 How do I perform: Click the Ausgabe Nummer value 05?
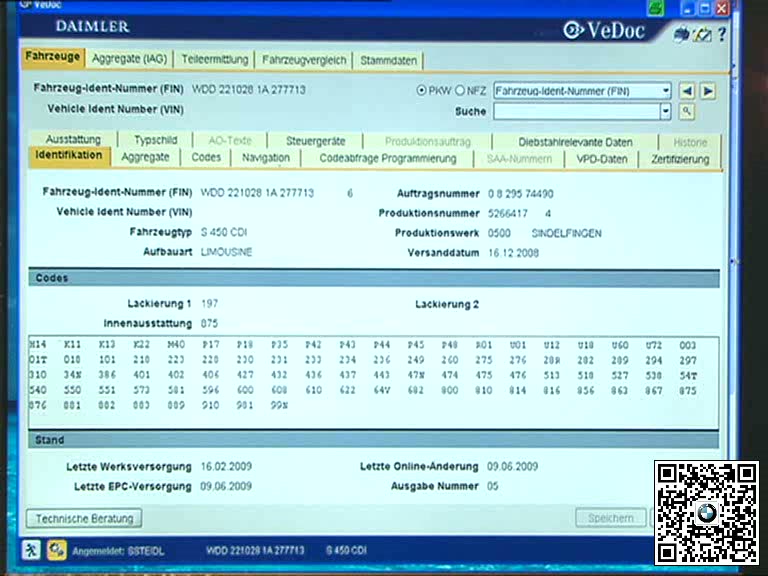pos(492,486)
